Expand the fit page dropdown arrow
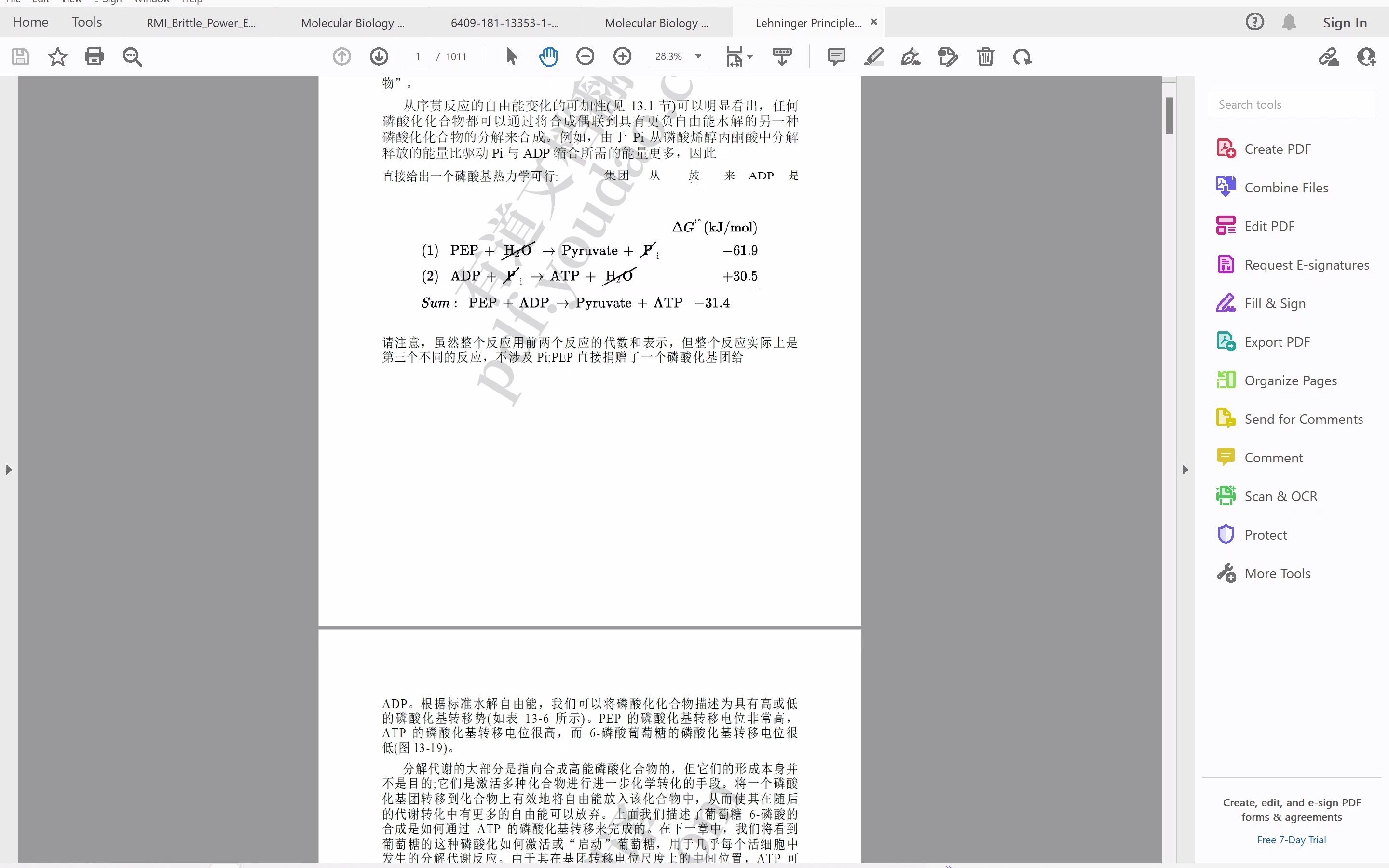 749,57
